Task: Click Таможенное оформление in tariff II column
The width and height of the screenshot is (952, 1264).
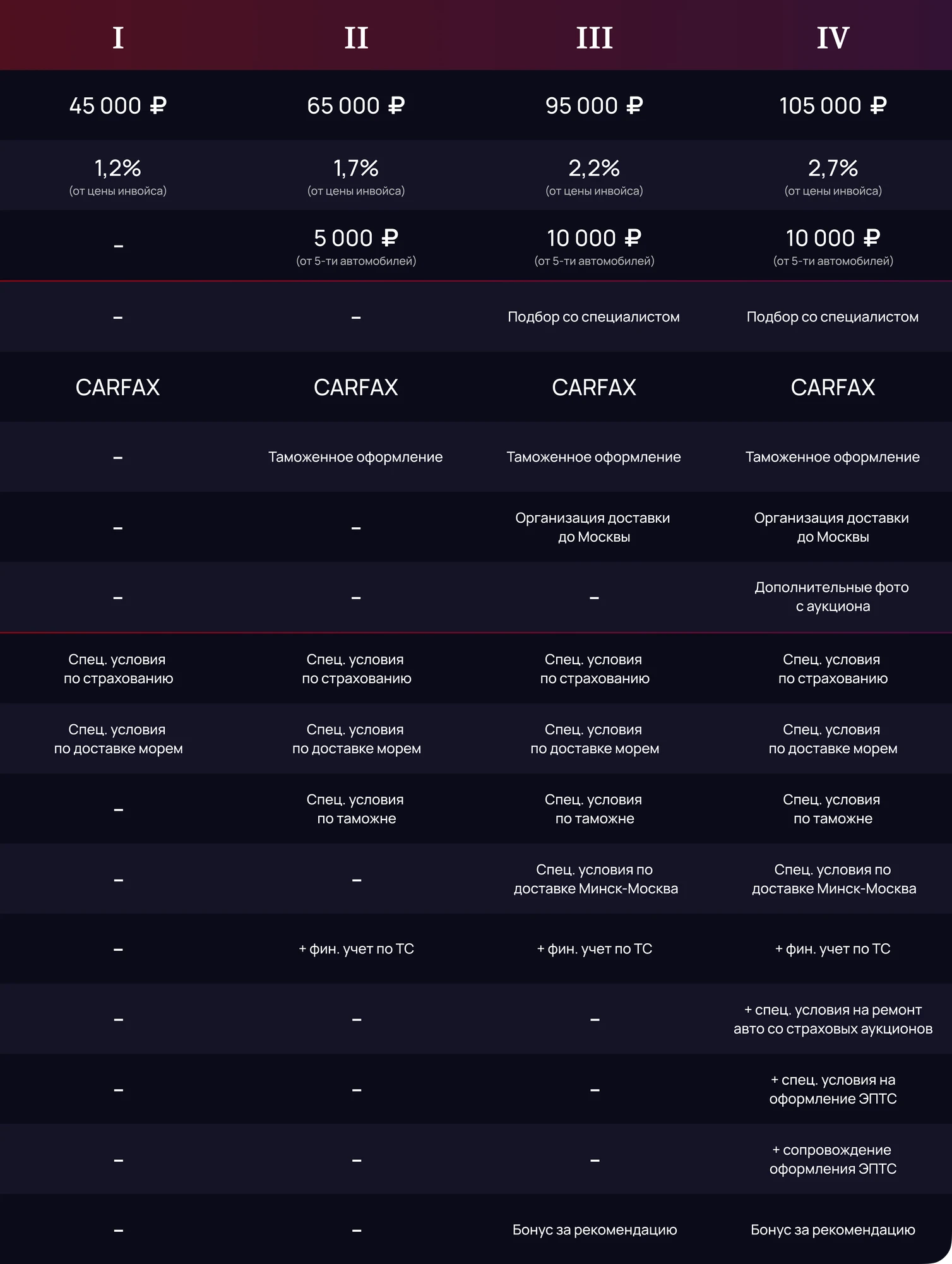Action: pyautogui.click(x=355, y=457)
